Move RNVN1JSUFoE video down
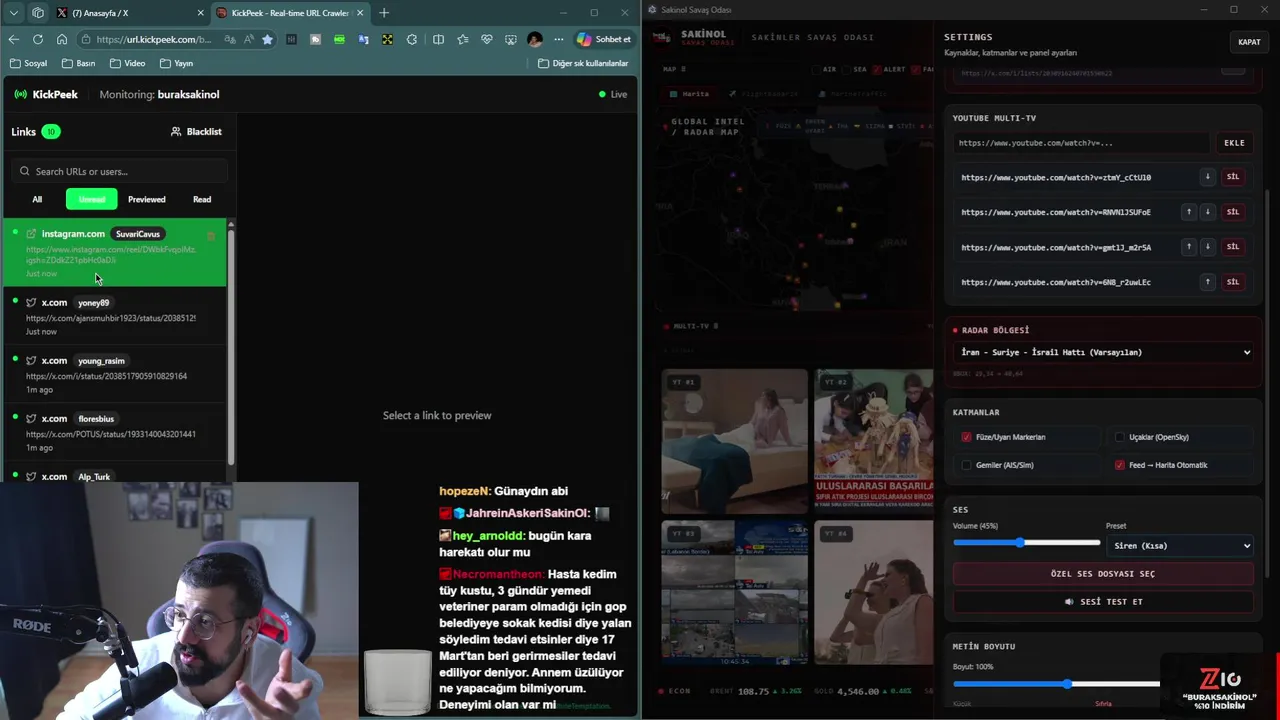The image size is (1280, 720). pyautogui.click(x=1207, y=212)
